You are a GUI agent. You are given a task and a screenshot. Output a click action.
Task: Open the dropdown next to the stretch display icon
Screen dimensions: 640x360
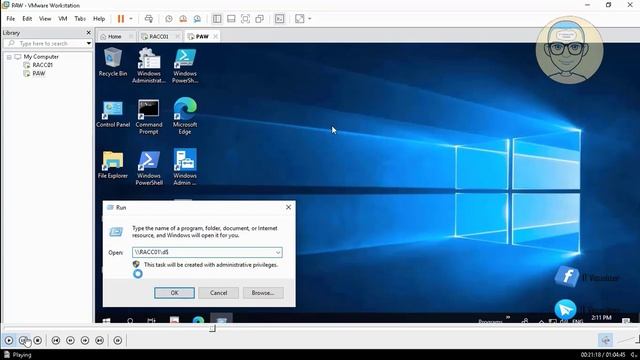(310, 19)
